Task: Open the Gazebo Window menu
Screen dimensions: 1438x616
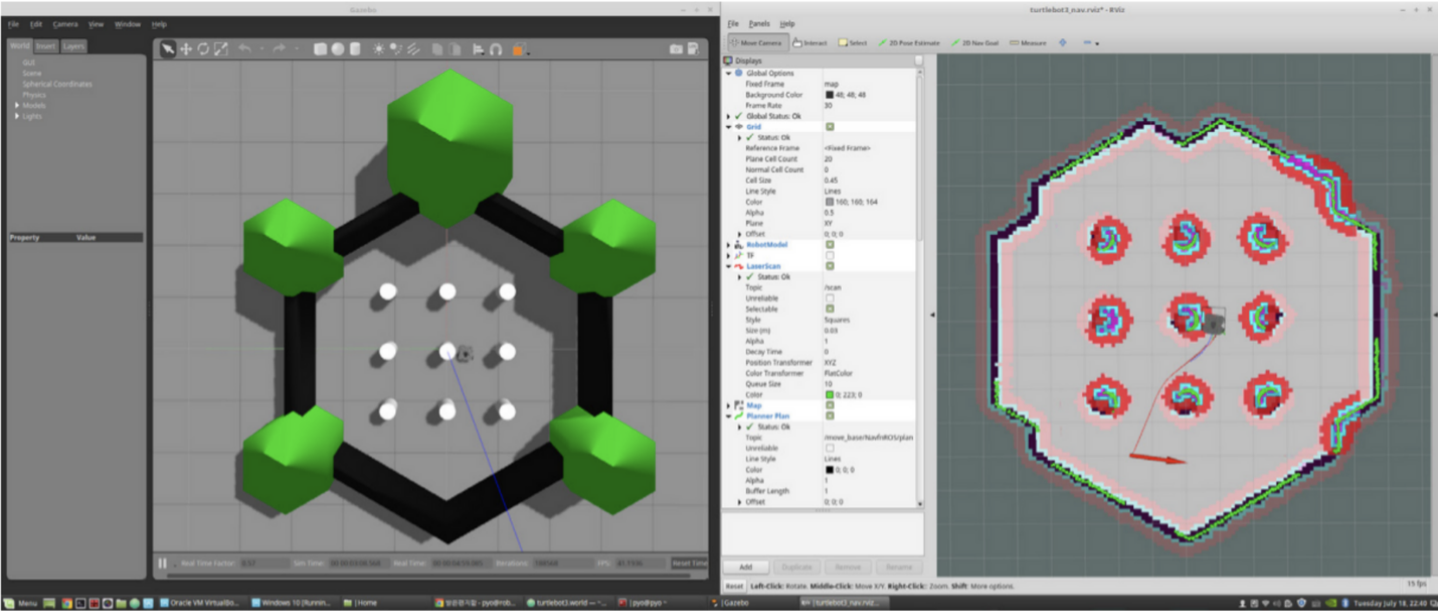Action: click(x=128, y=24)
